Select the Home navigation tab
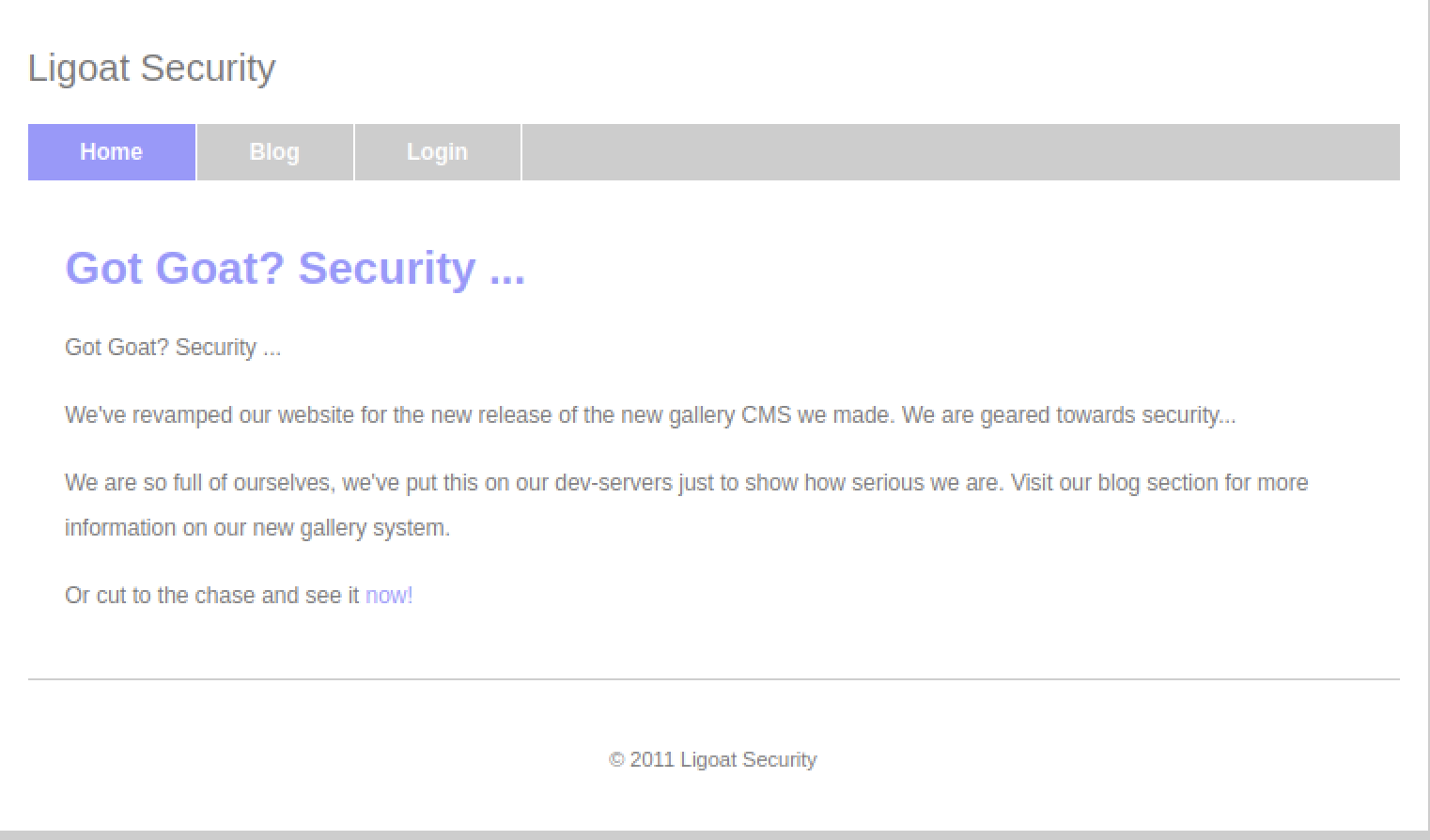The width and height of the screenshot is (1430, 840). coord(111,152)
